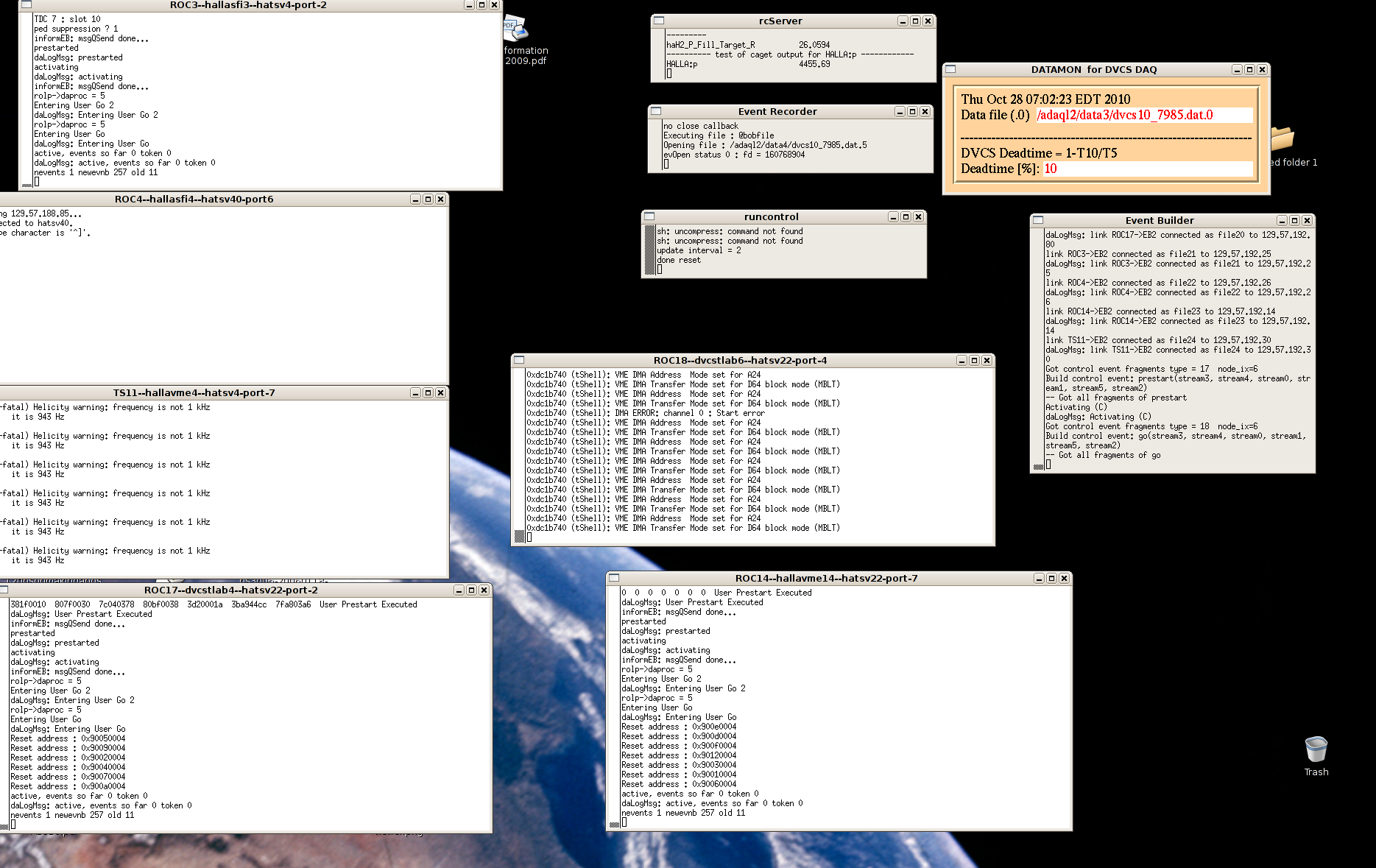Minimize the rcServer window
The image size is (1376, 868).
903,21
